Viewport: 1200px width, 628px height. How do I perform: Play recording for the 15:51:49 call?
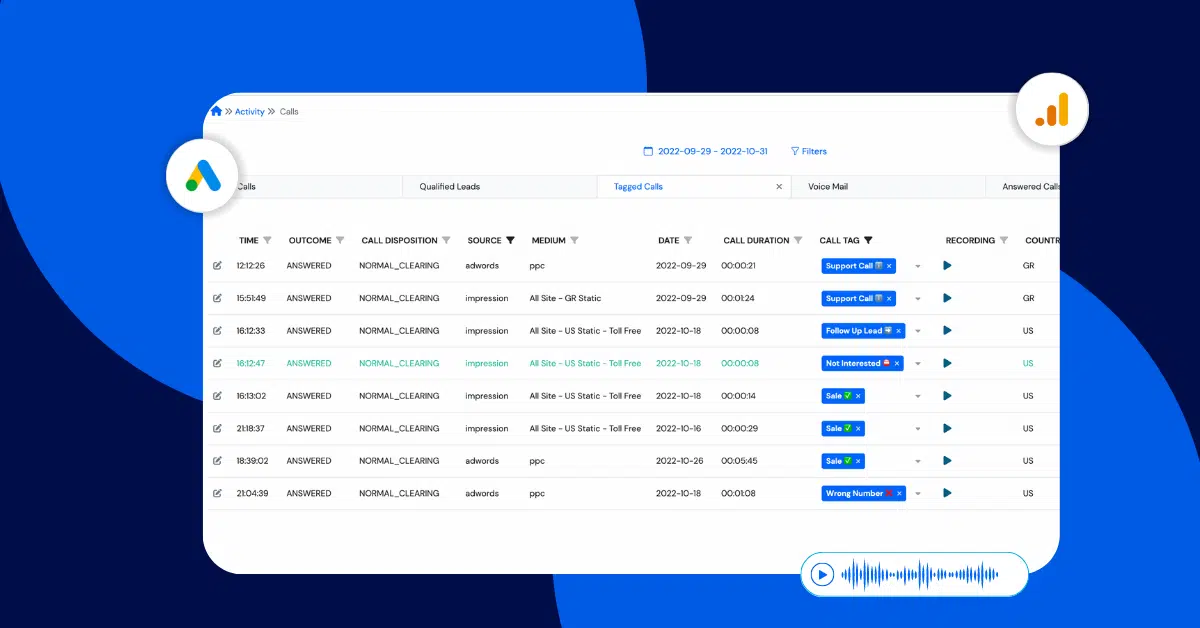pyautogui.click(x=947, y=298)
